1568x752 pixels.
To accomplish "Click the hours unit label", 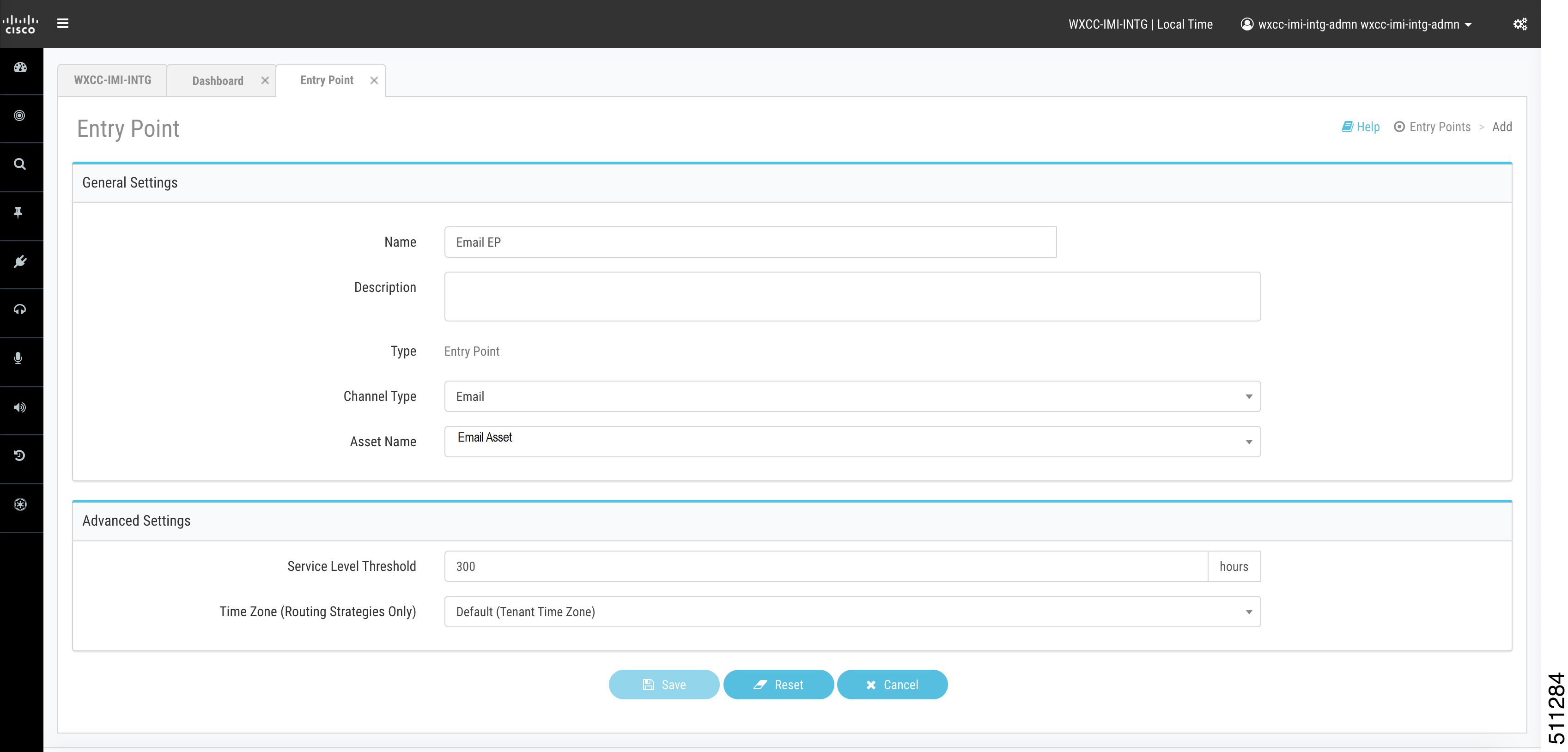I will (1234, 566).
